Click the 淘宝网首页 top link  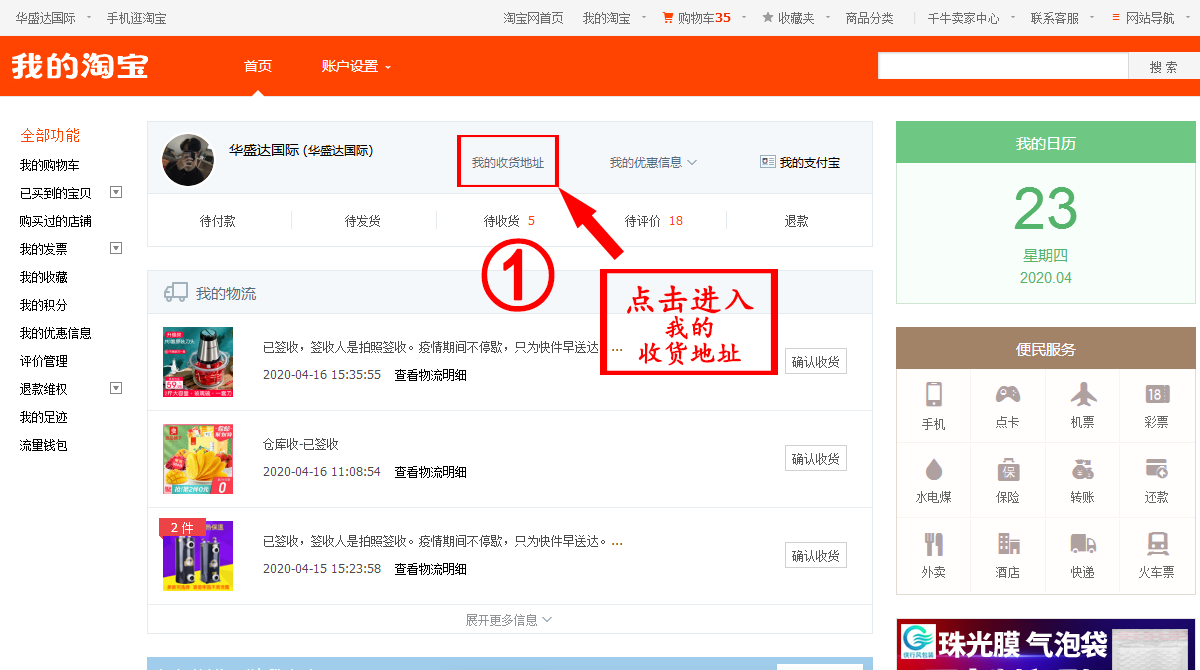tap(533, 18)
